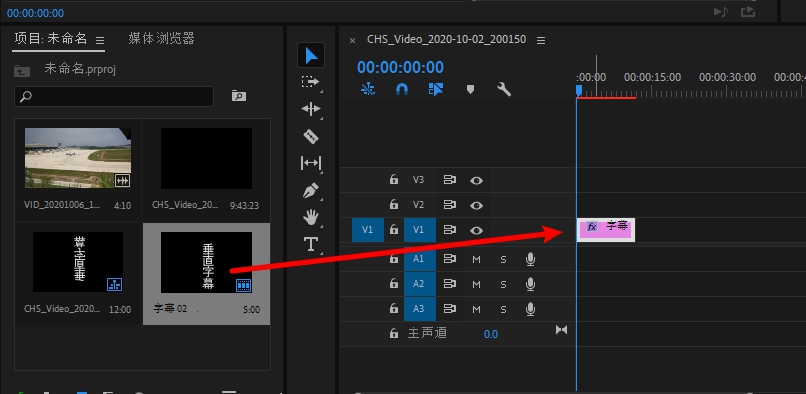
Task: Solo the A2 audio track
Action: (503, 284)
